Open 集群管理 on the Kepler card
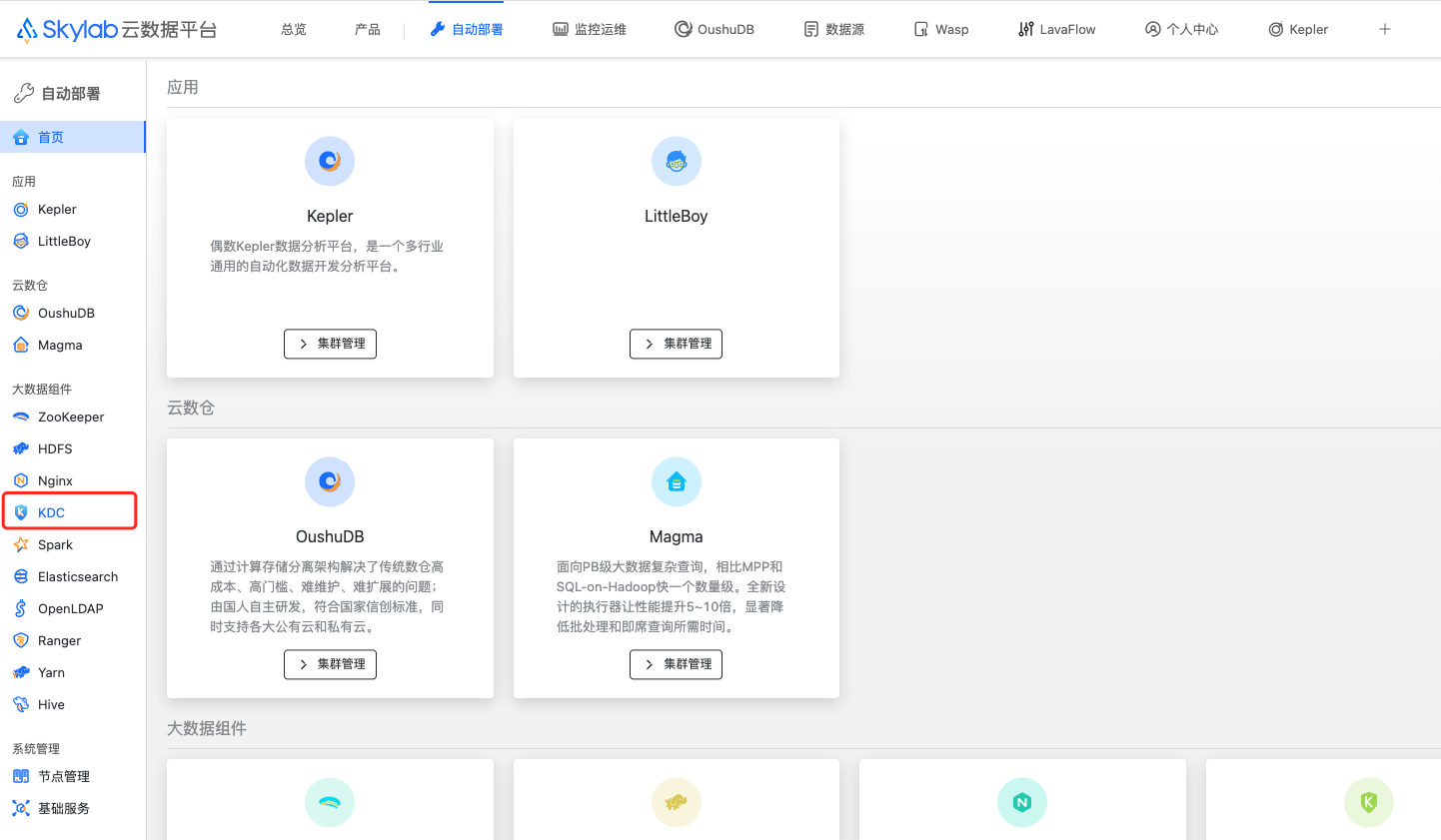1441x840 pixels. point(330,344)
